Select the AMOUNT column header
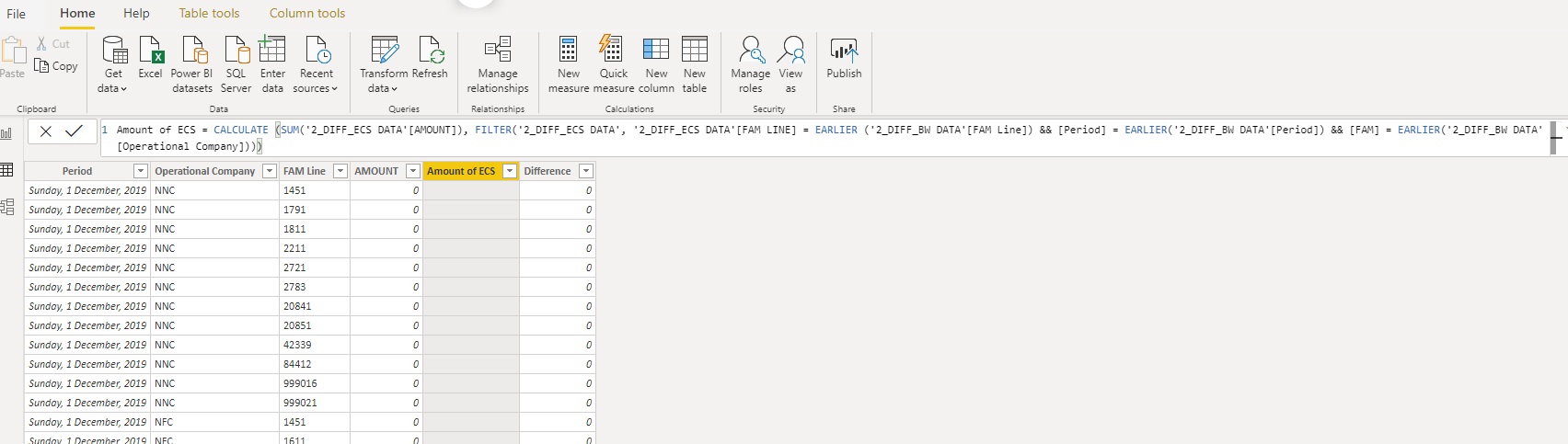 pos(376,171)
